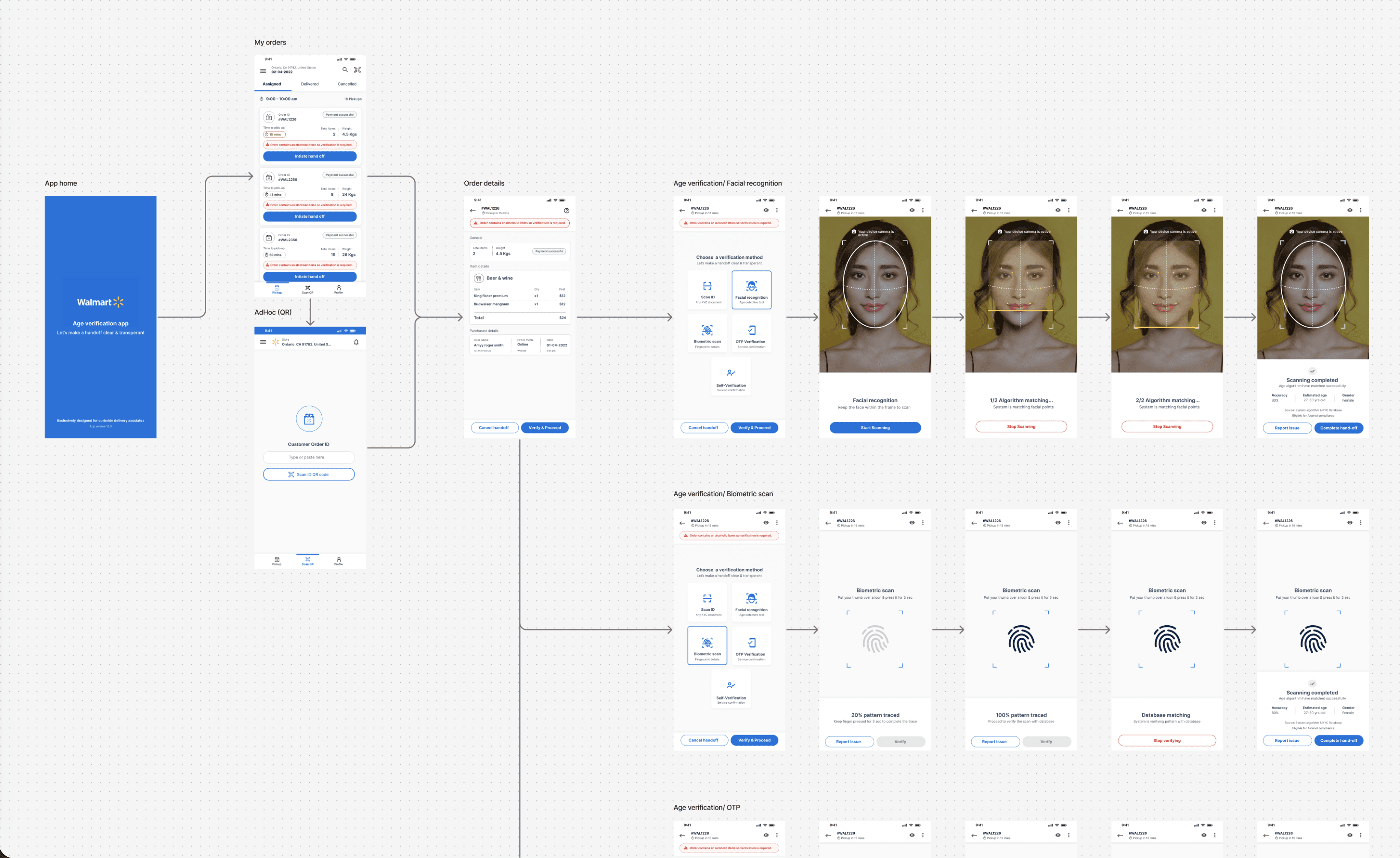
Task: Switch to the Cancelled tab
Action: click(x=347, y=84)
